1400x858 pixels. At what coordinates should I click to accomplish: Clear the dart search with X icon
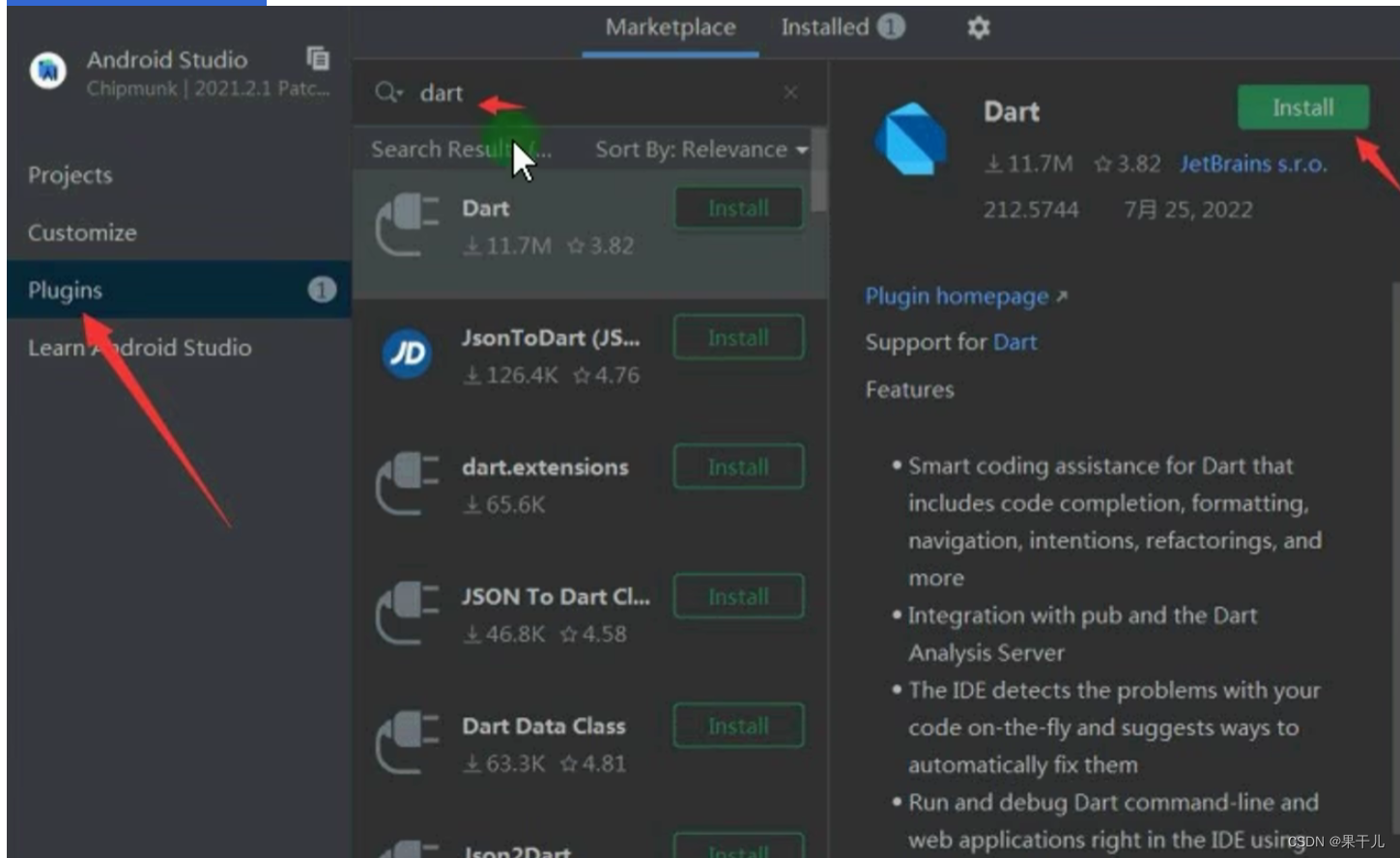point(790,93)
